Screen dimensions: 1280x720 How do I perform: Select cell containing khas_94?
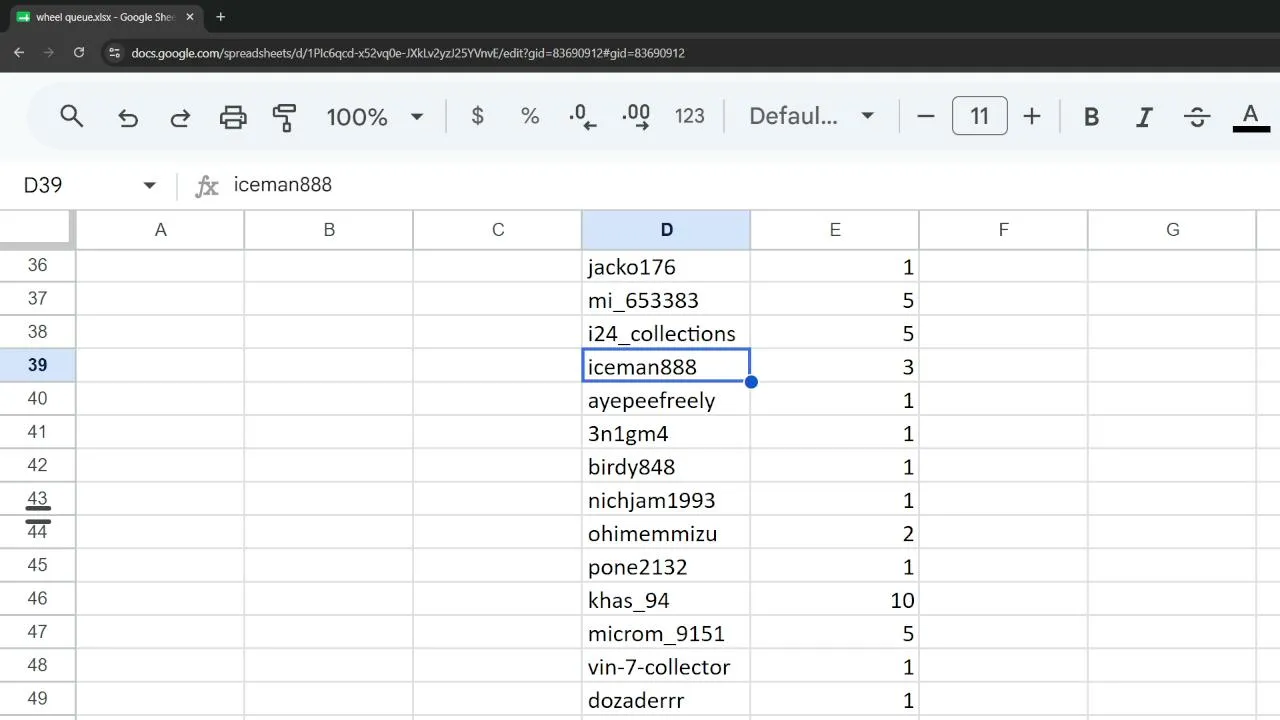[666, 600]
